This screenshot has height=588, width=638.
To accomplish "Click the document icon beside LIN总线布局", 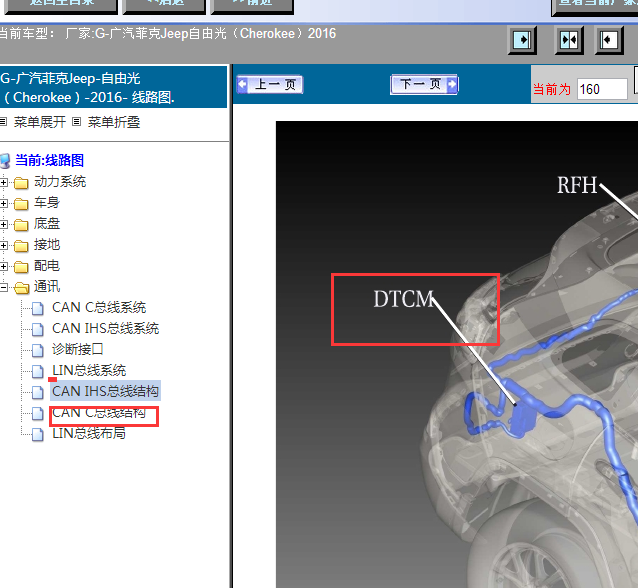I will (37, 435).
